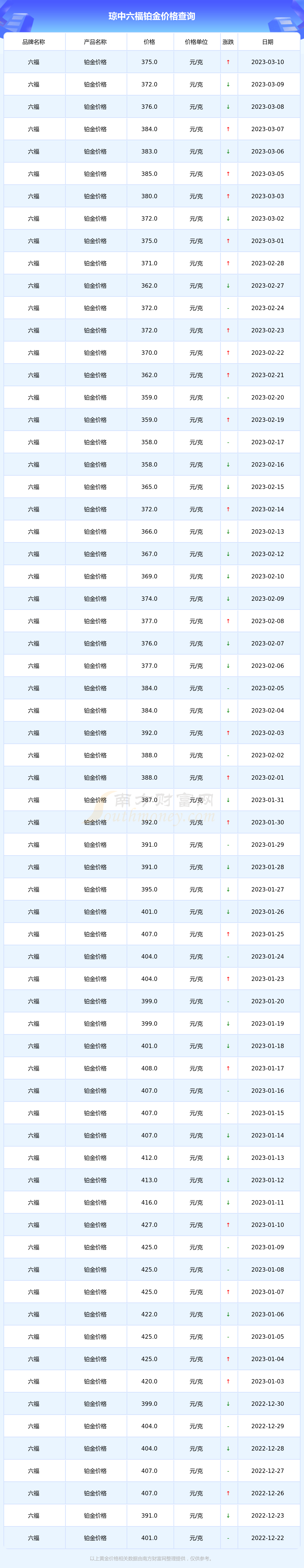Click 六福 brand in the 2023-03-09 row
Image resolution: width=304 pixels, height=1568 pixels.
point(33,85)
